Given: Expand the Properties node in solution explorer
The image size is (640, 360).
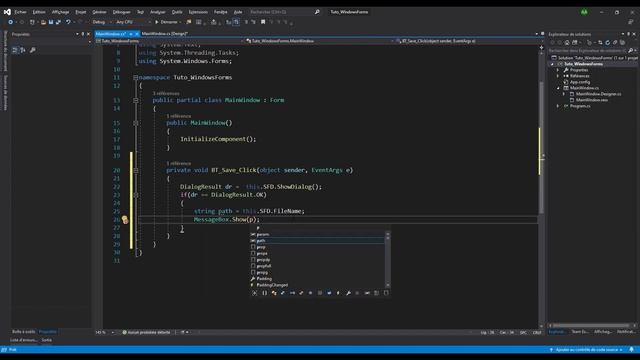Looking at the screenshot, I should point(558,70).
